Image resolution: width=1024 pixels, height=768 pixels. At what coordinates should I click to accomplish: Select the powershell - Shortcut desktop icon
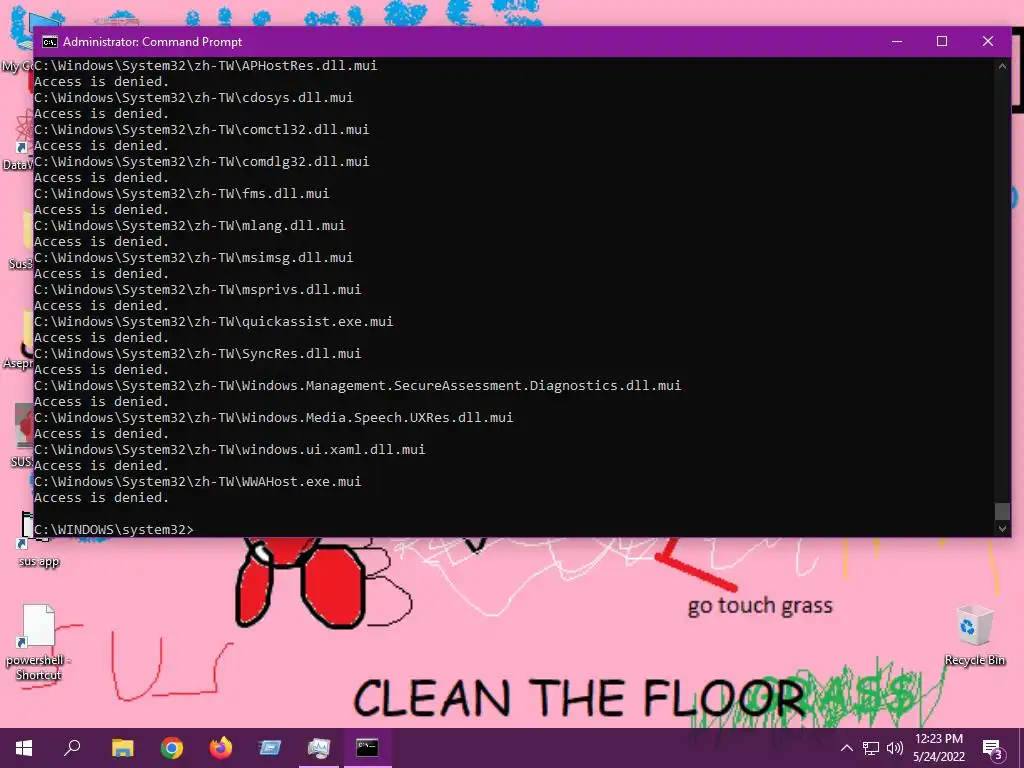click(39, 642)
